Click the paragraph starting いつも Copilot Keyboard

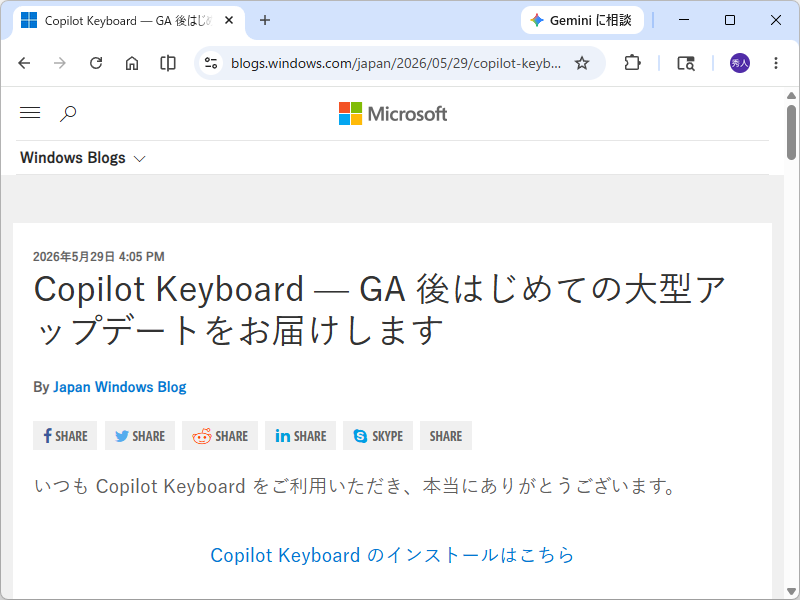pos(356,486)
